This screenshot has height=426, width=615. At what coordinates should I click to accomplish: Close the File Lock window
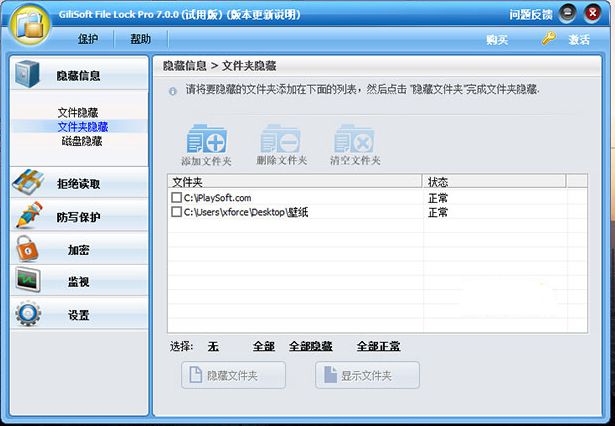[x=593, y=14]
